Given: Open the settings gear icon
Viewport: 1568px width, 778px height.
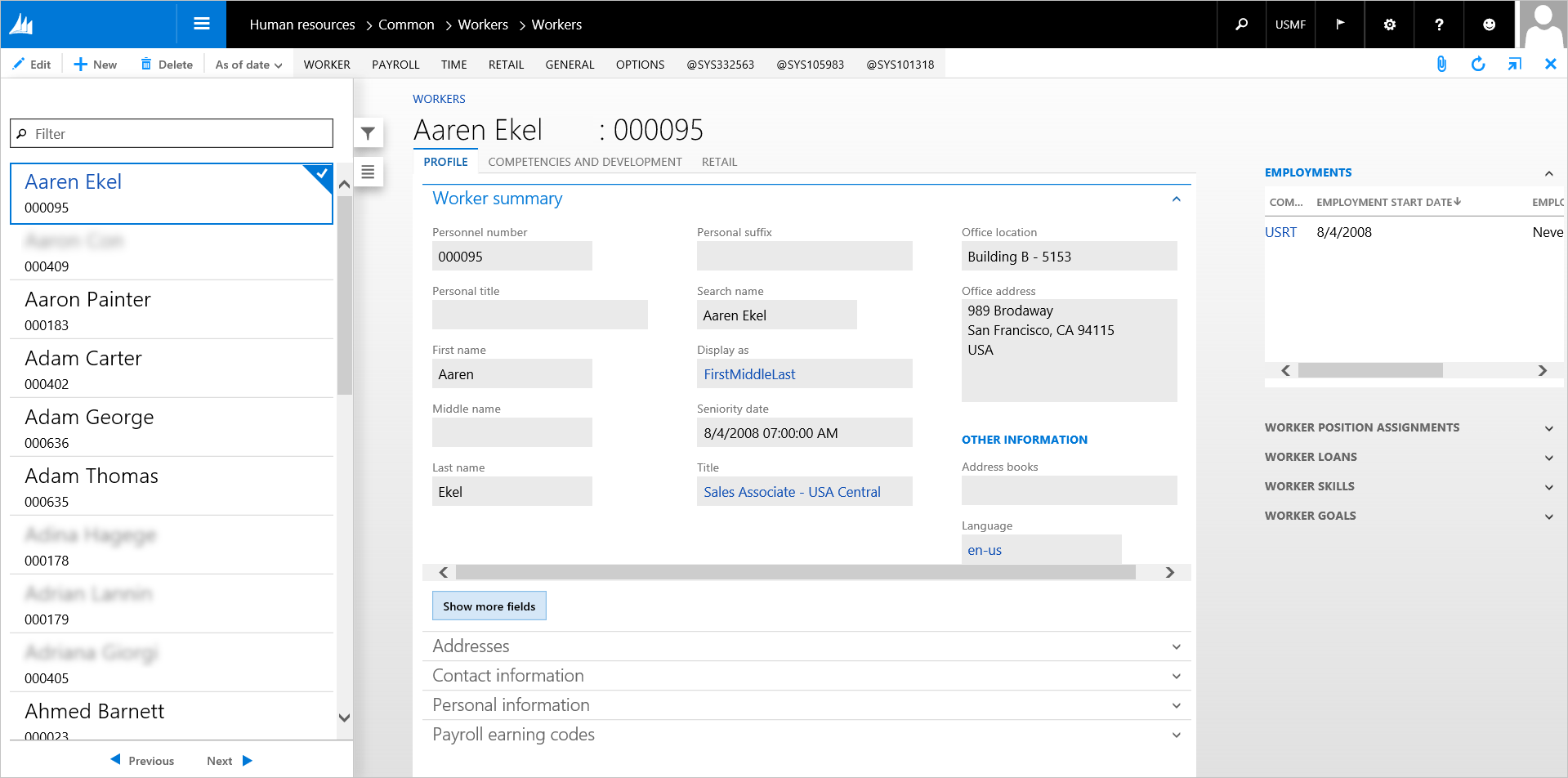Looking at the screenshot, I should (x=1389, y=25).
